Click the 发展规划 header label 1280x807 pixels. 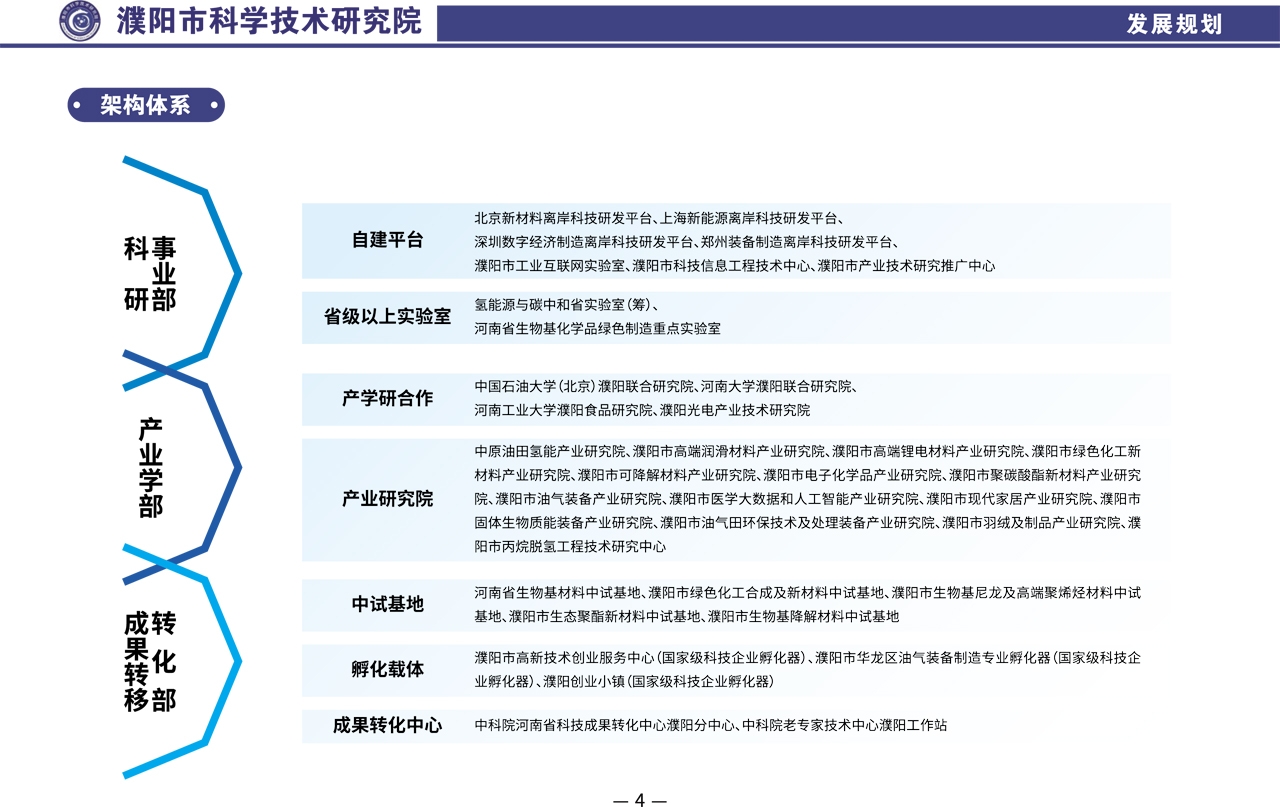pyautogui.click(x=1174, y=24)
